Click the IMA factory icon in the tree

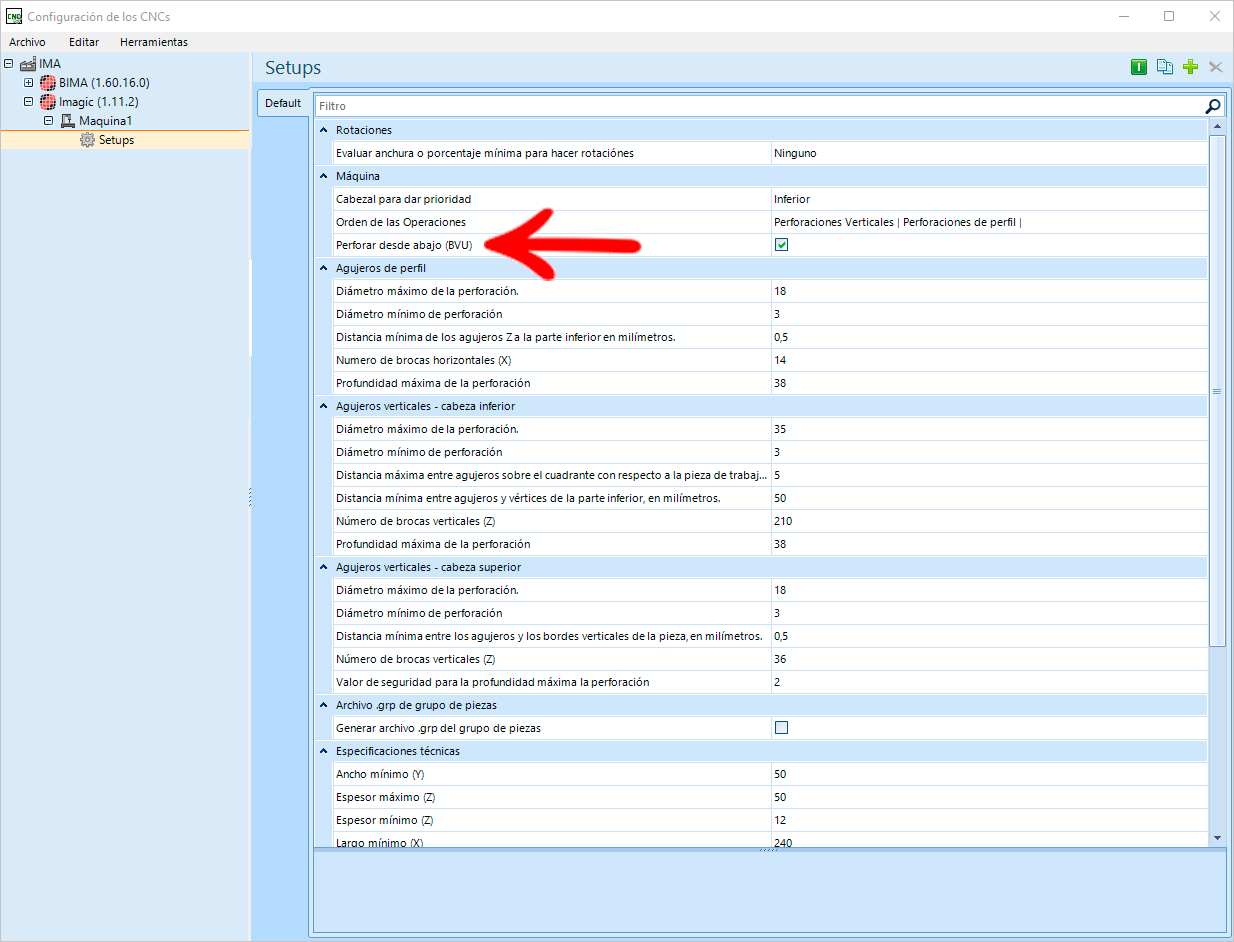(27, 63)
